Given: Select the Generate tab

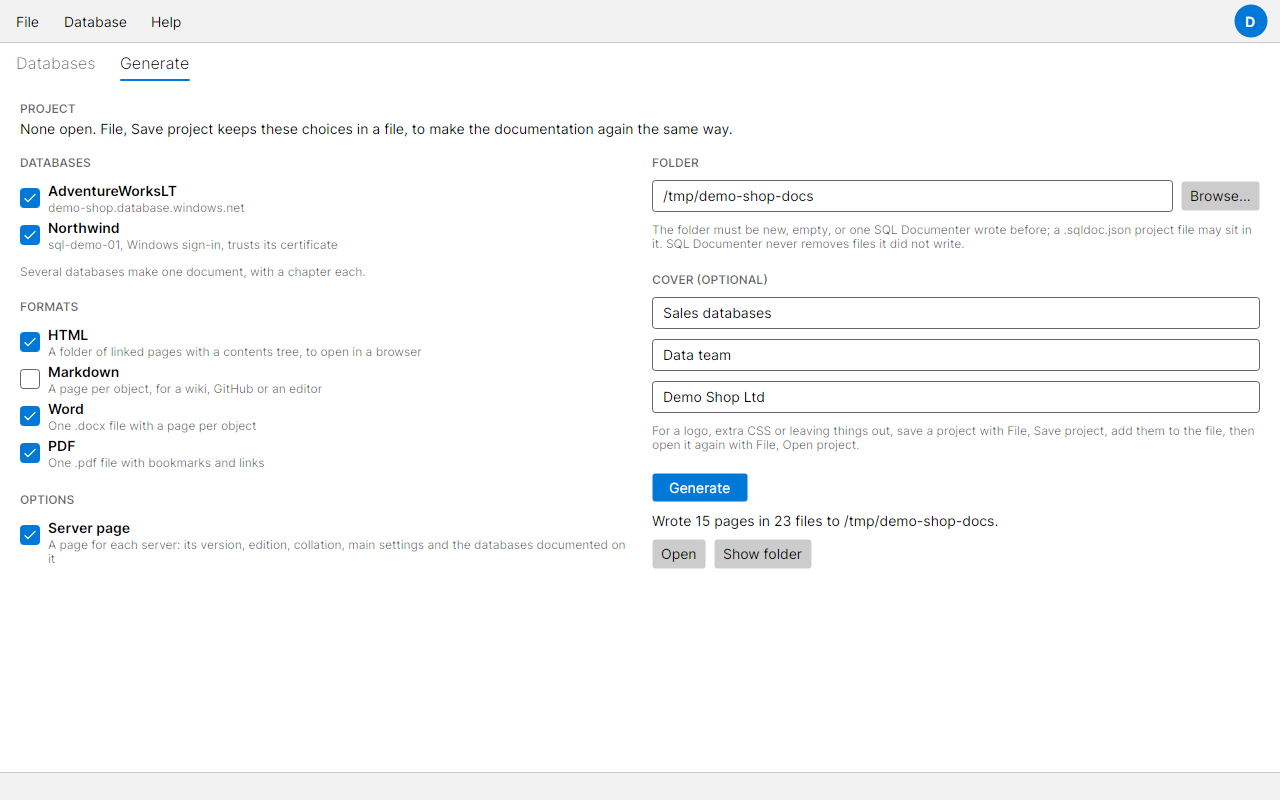Looking at the screenshot, I should [x=154, y=63].
